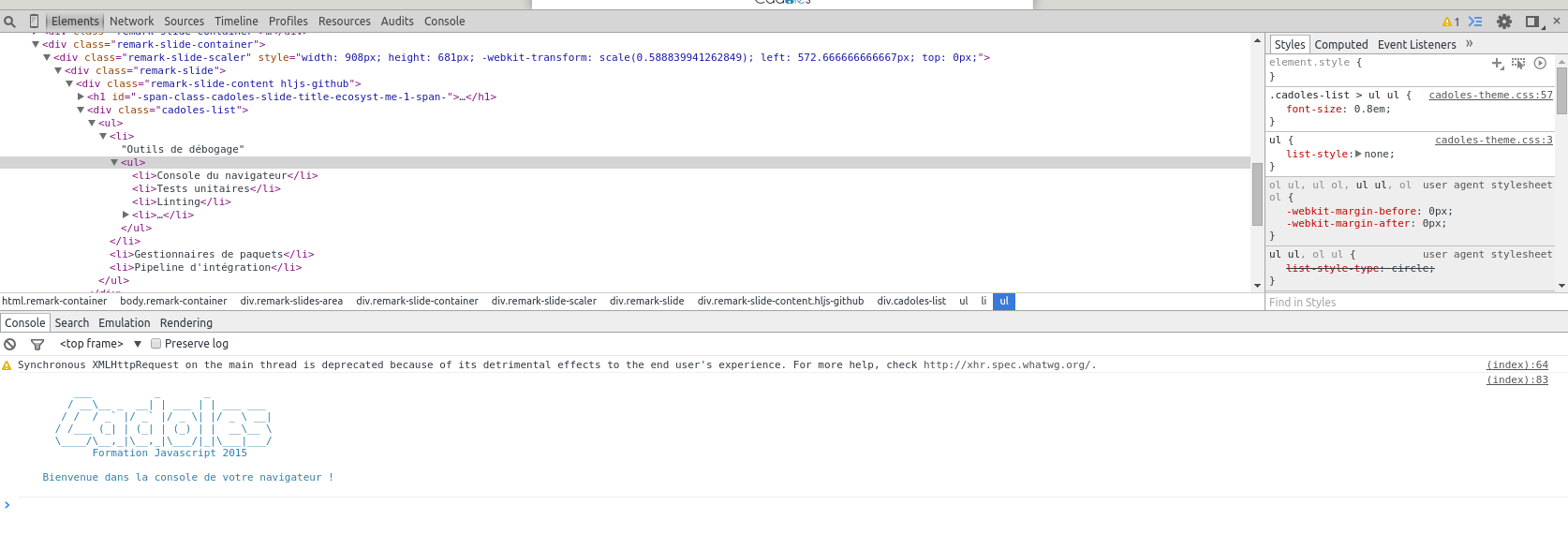Click the Styles pane scrollbar thumb
1568x535 pixels.
pos(1561,91)
